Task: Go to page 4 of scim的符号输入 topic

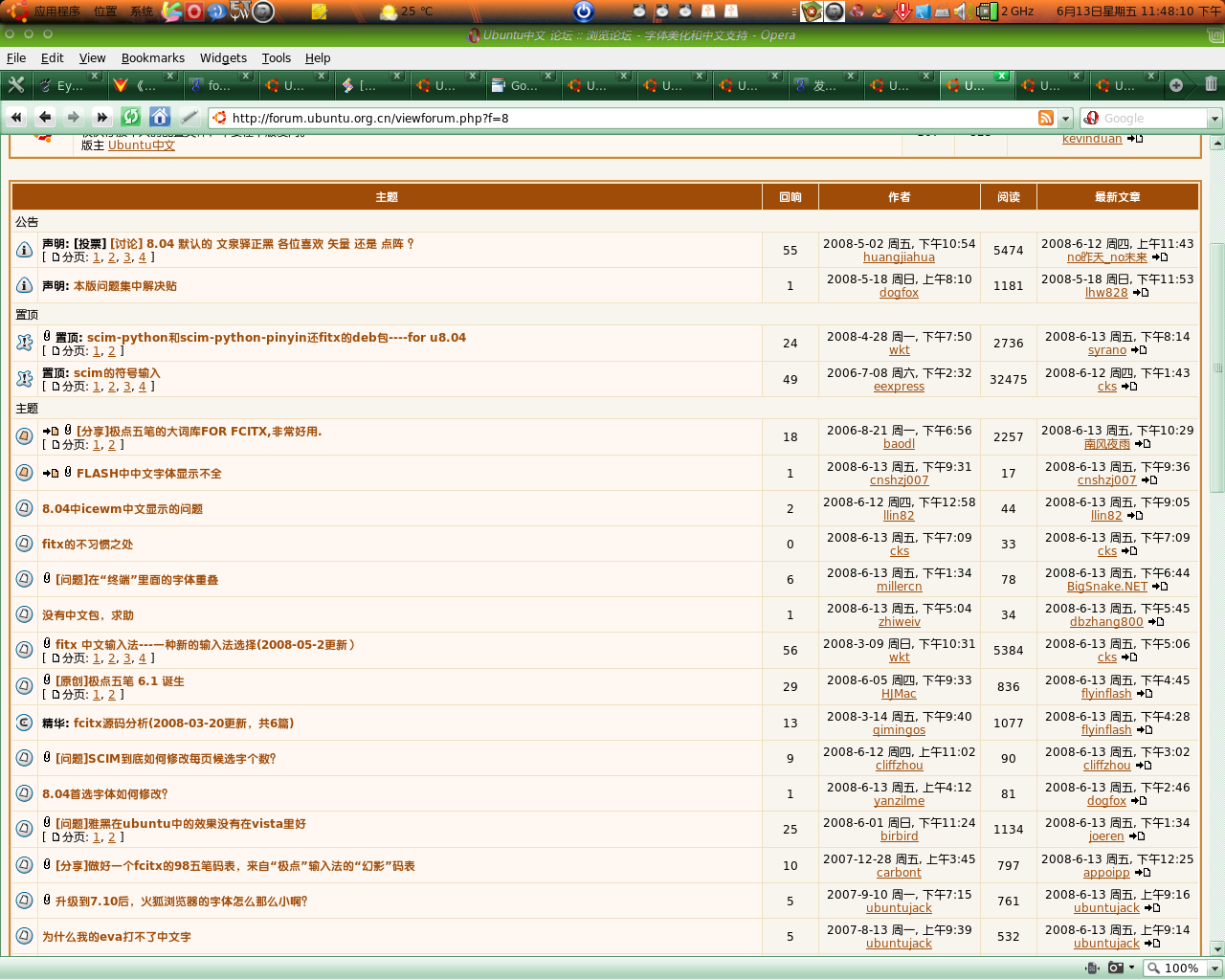Action: (x=142, y=387)
